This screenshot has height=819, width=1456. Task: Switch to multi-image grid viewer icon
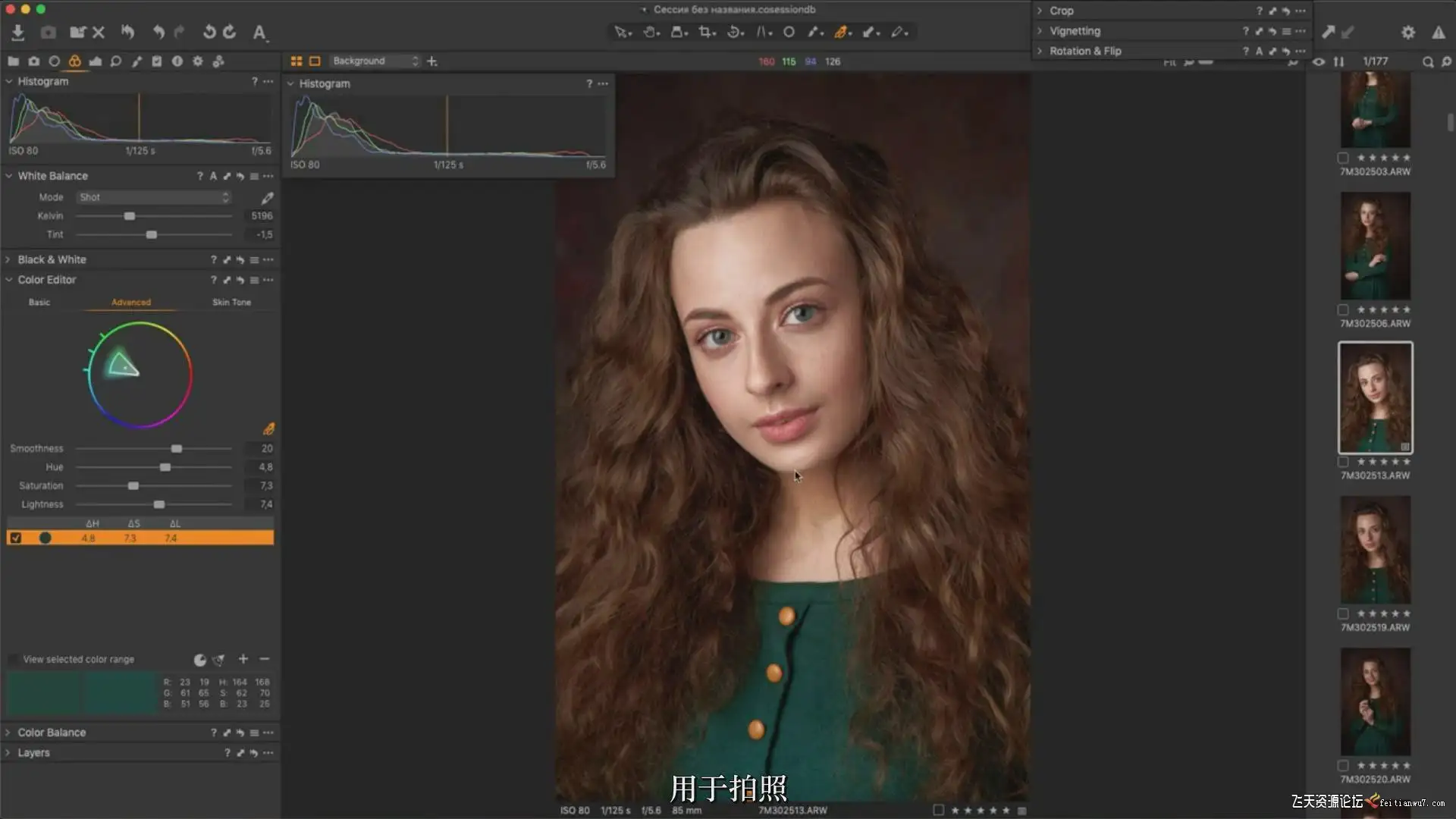pyautogui.click(x=297, y=61)
